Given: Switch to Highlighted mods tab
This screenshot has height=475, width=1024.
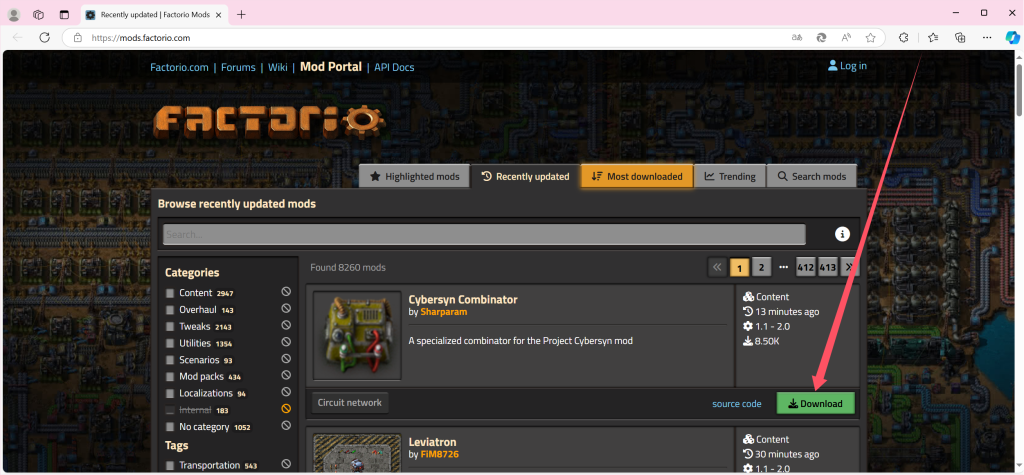Looking at the screenshot, I should (414, 176).
